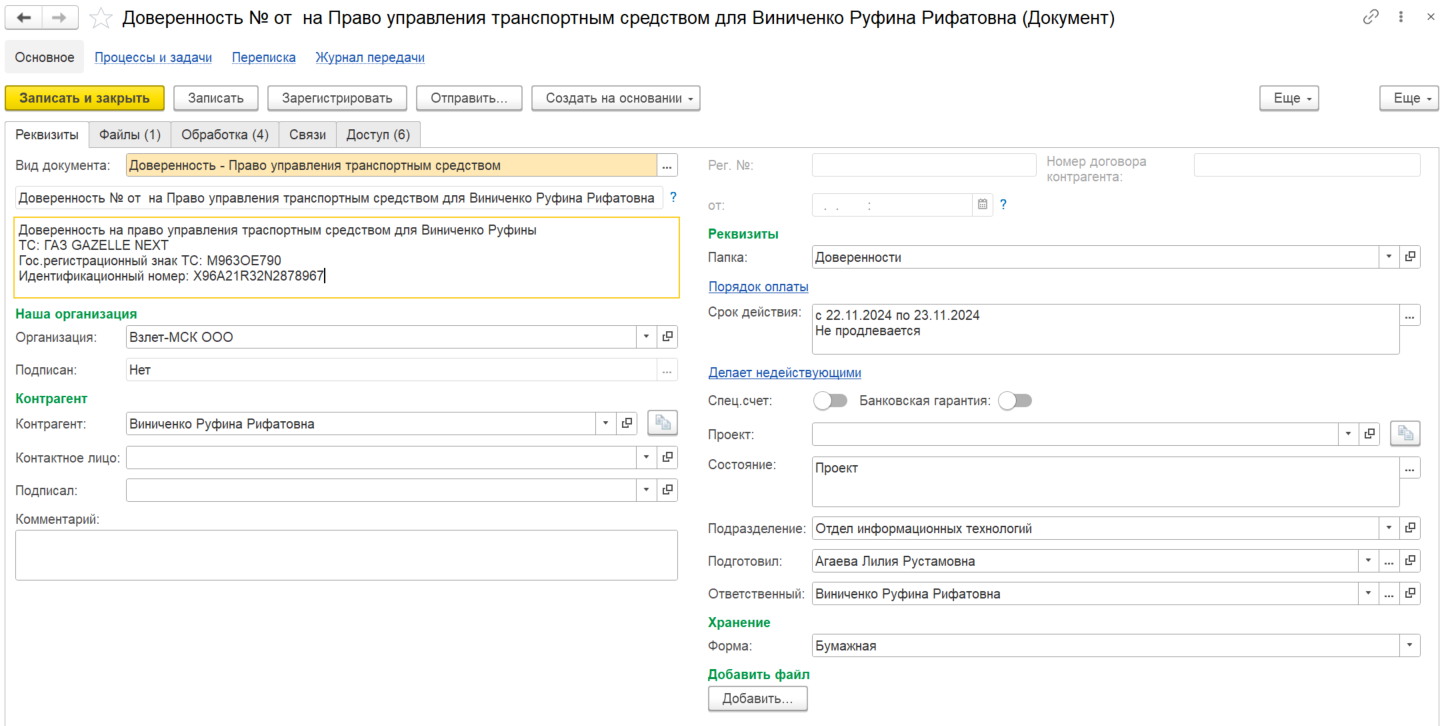Click the Добавить... file button
The image size is (1451, 726).
757,699
